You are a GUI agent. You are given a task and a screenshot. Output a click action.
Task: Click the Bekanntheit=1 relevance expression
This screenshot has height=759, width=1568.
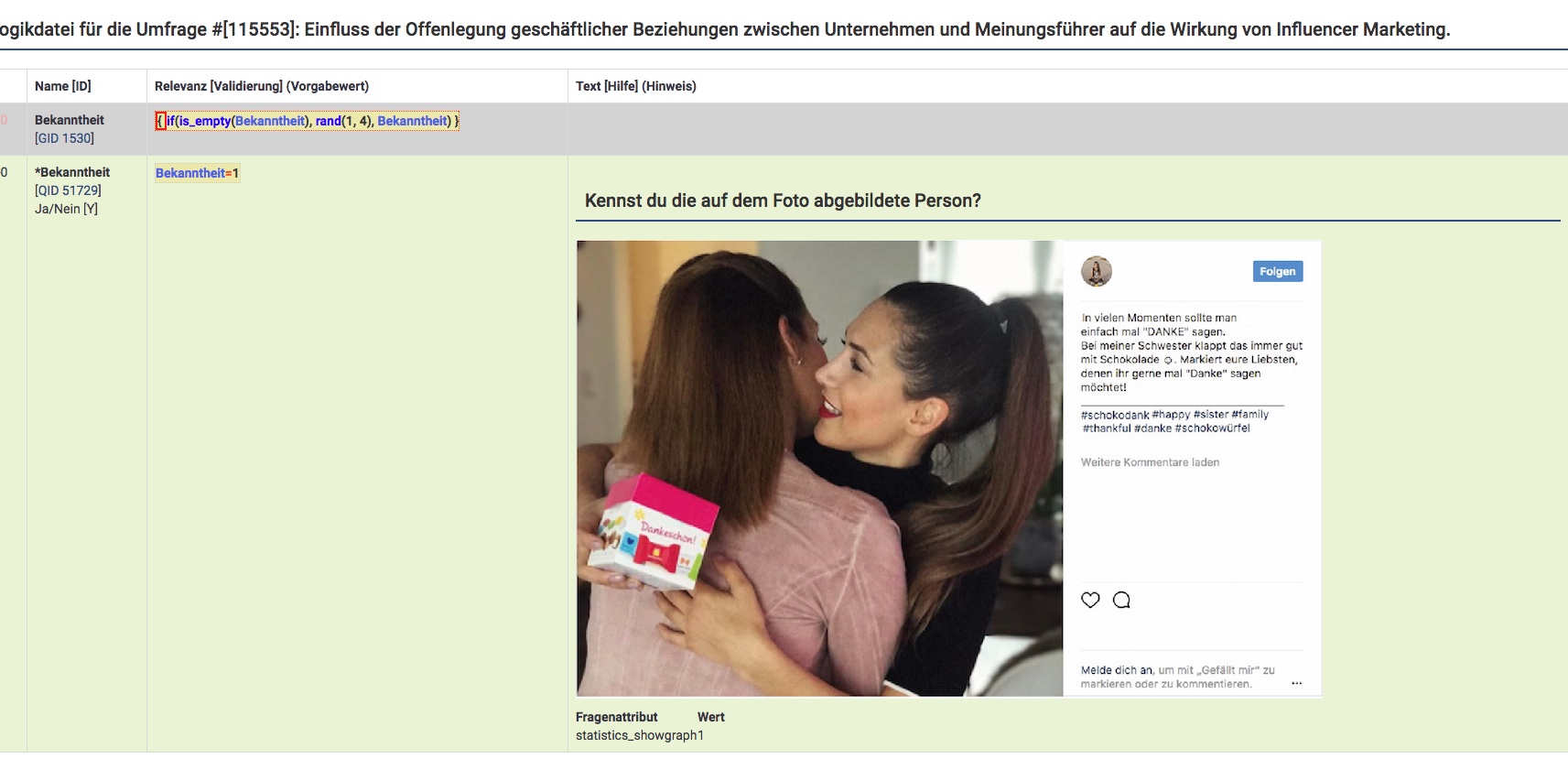[198, 173]
